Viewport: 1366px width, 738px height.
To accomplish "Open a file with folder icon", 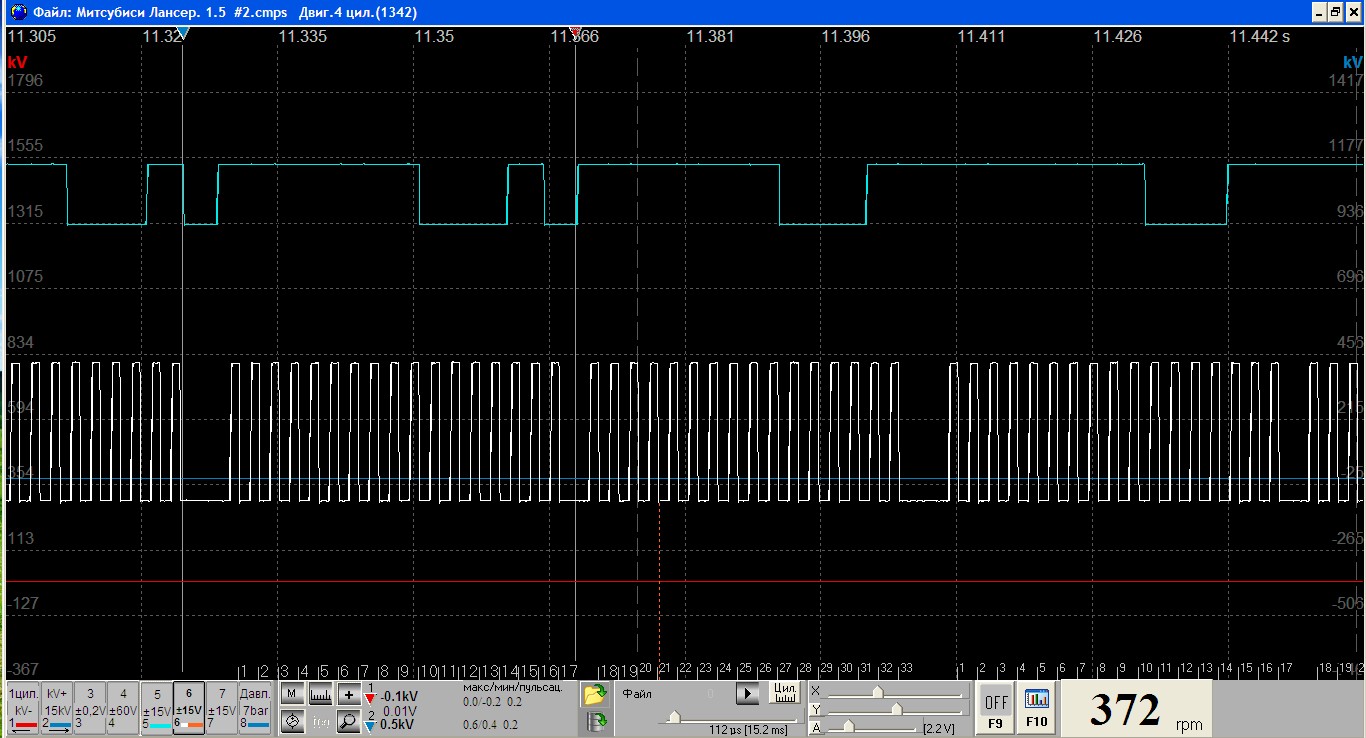I will [595, 694].
